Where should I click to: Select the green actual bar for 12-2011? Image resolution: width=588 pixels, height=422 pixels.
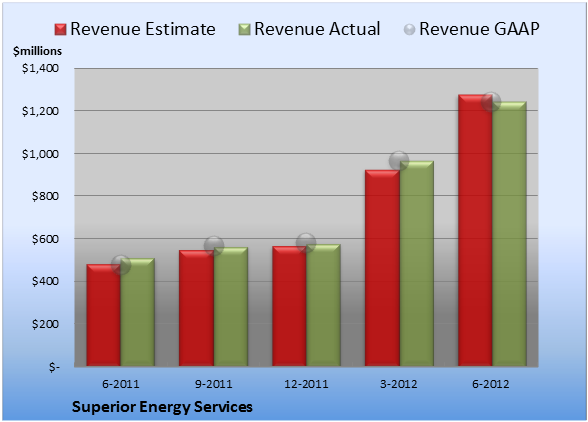323,305
